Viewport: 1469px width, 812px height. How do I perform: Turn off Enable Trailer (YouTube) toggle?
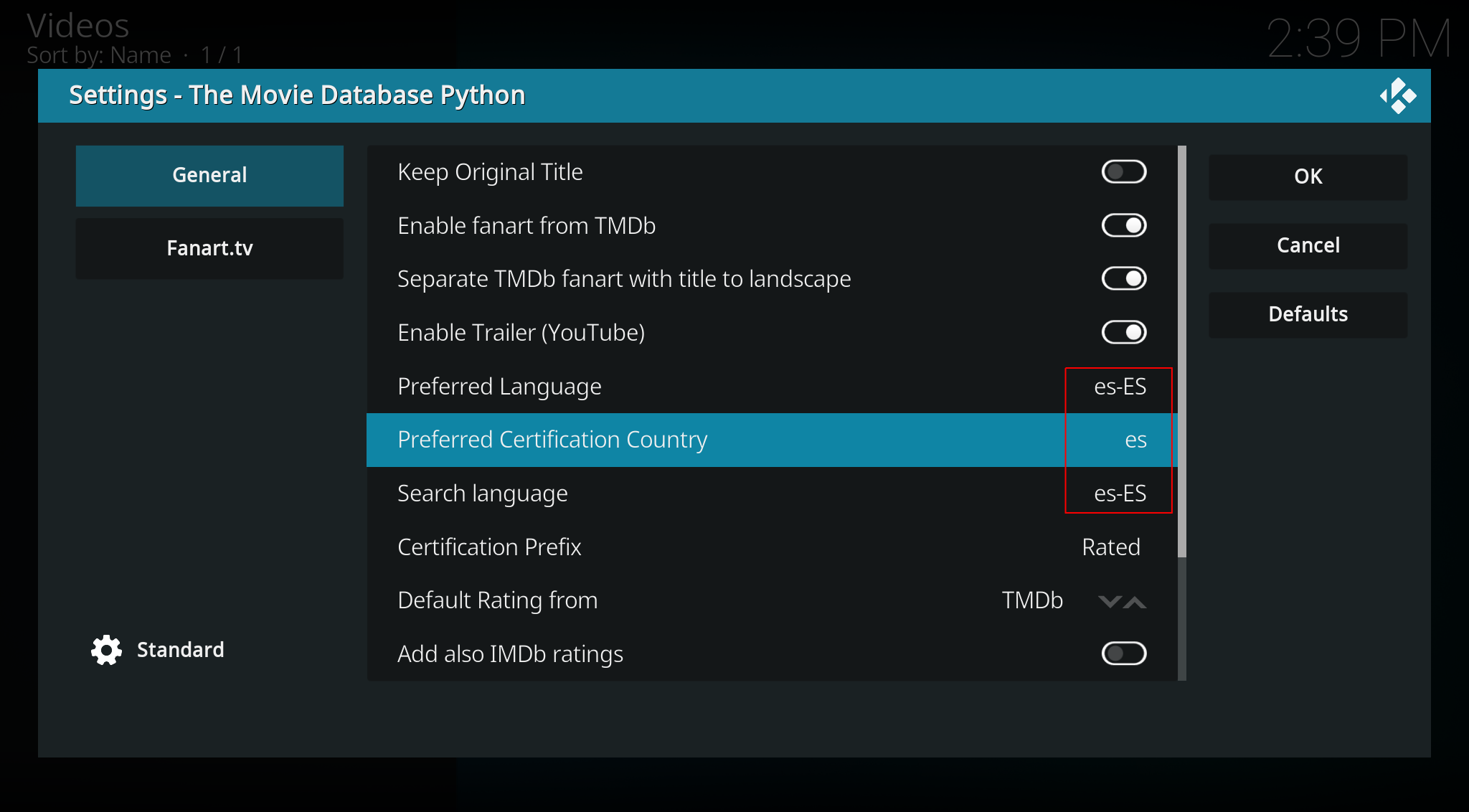click(1123, 333)
